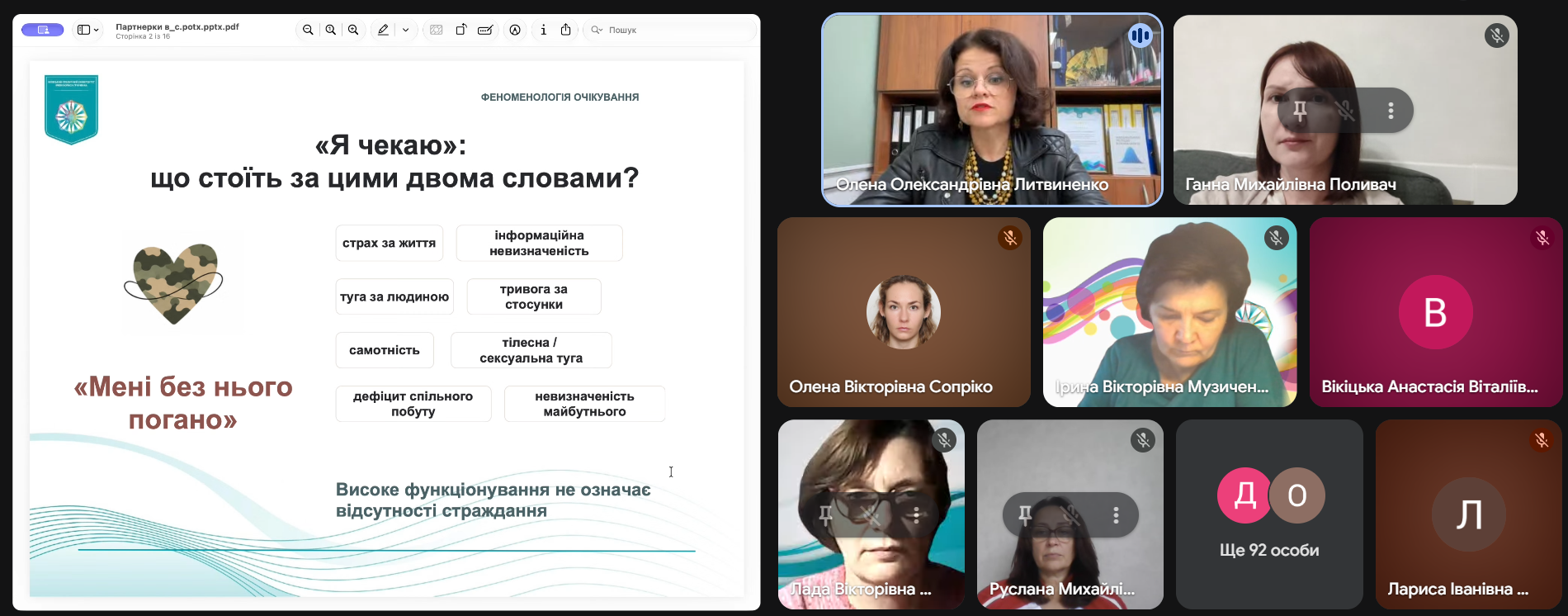
Task: Open more options on Ганна Поливач's tile
Action: [1391, 110]
